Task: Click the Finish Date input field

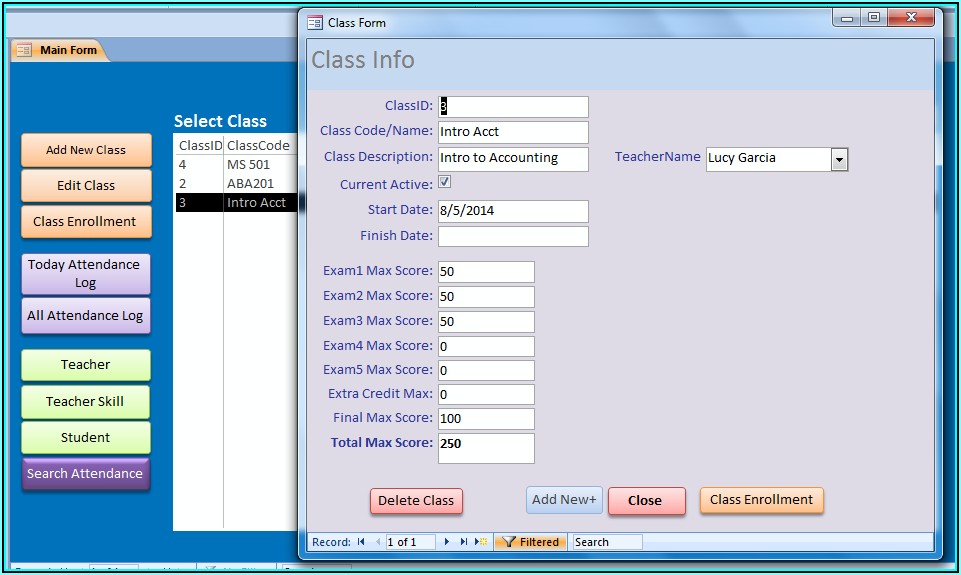Action: 513,236
